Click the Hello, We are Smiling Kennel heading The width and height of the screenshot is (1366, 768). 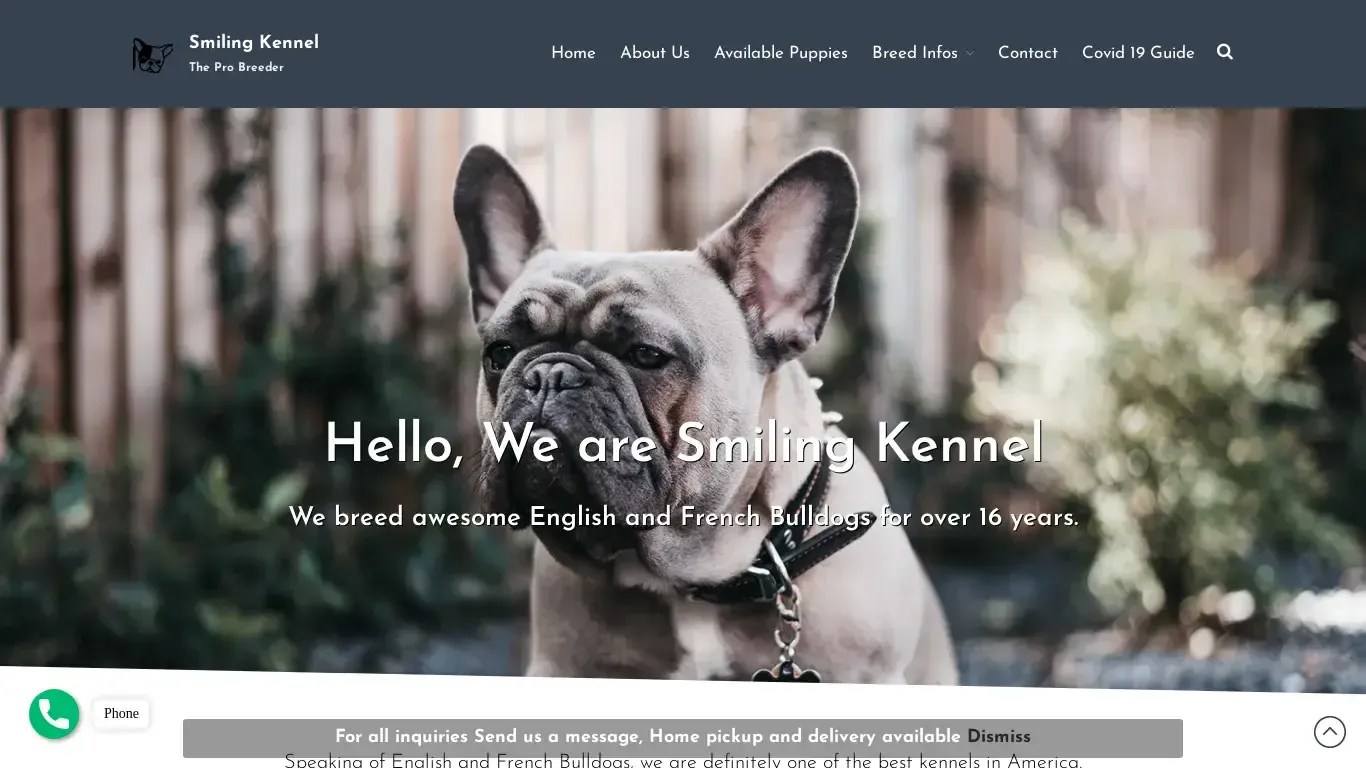tap(683, 443)
